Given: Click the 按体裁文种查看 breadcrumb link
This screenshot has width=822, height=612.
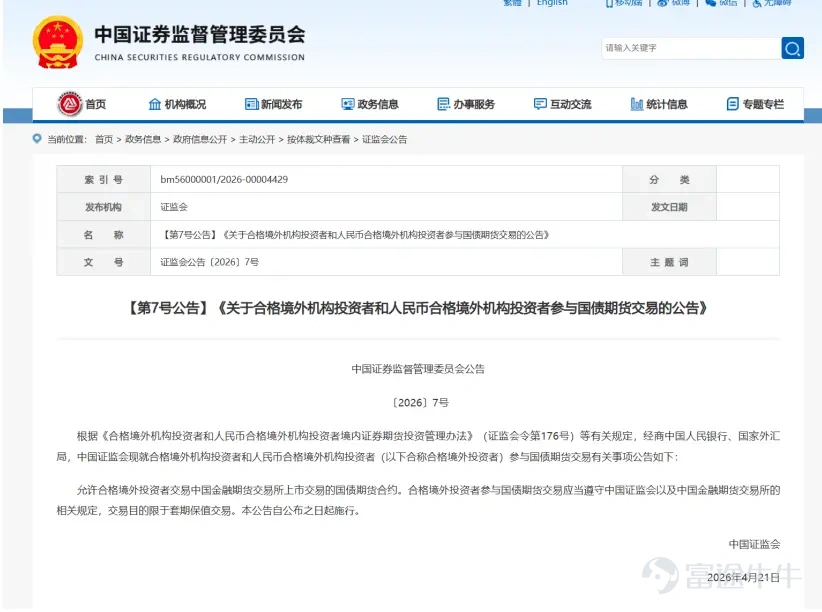Looking at the screenshot, I should pos(318,139).
